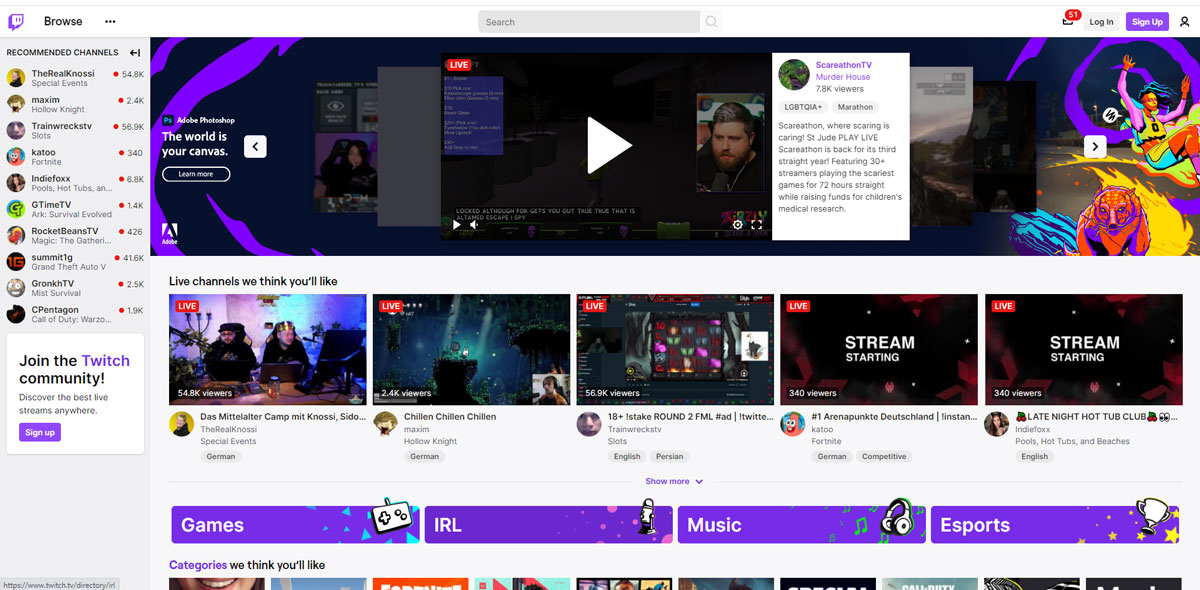The image size is (1200, 590).
Task: Open Indiefoxx Stream Starting thumbnail
Action: [x=1082, y=349]
